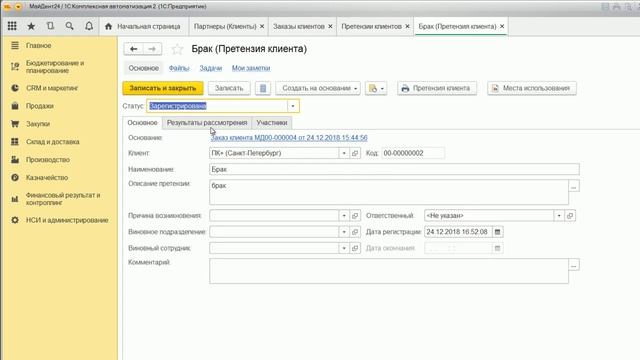Open Ответственный linked record icon
640x360 pixels.
(x=570, y=216)
